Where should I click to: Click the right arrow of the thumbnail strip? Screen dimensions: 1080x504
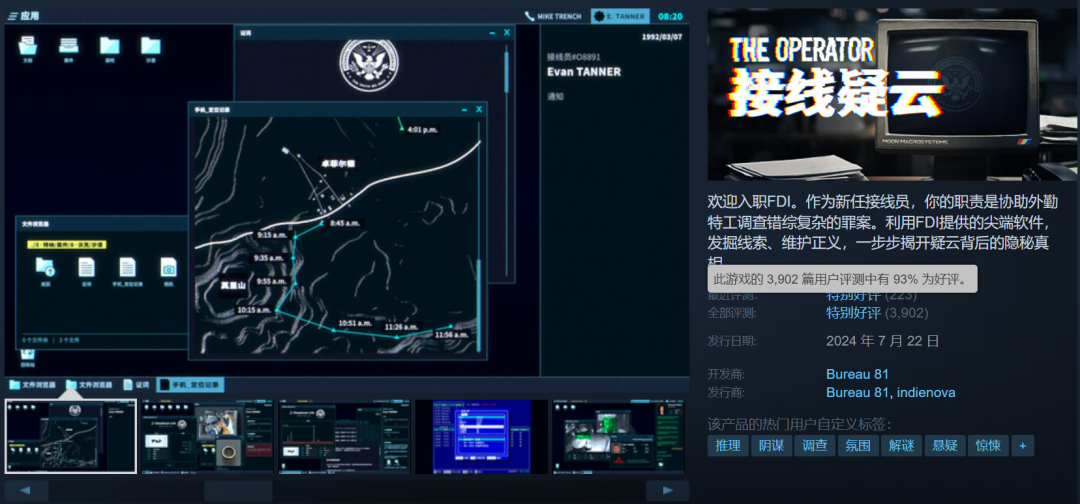[x=667, y=491]
